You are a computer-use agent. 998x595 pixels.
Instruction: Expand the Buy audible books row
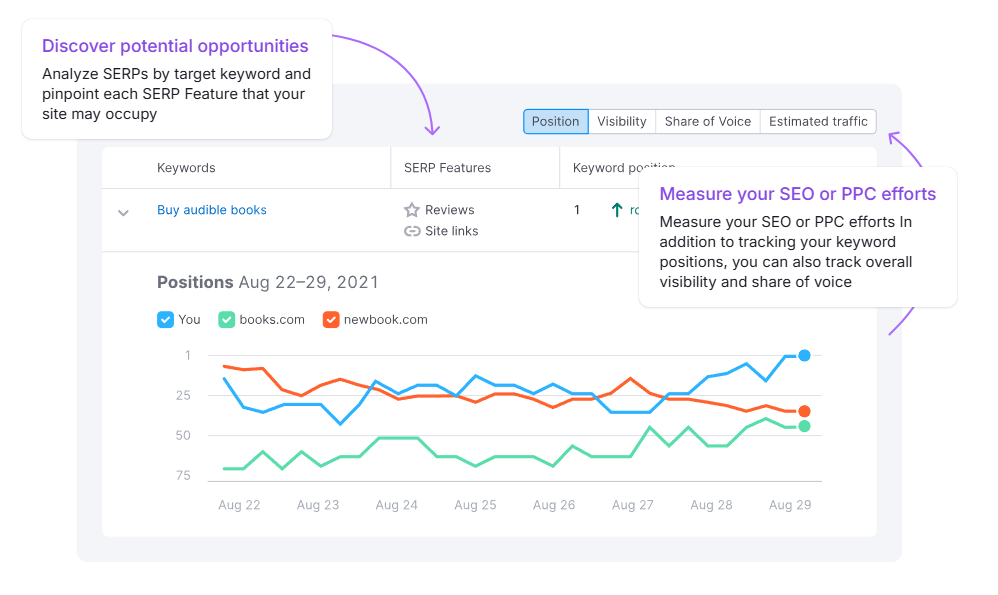click(x=124, y=212)
